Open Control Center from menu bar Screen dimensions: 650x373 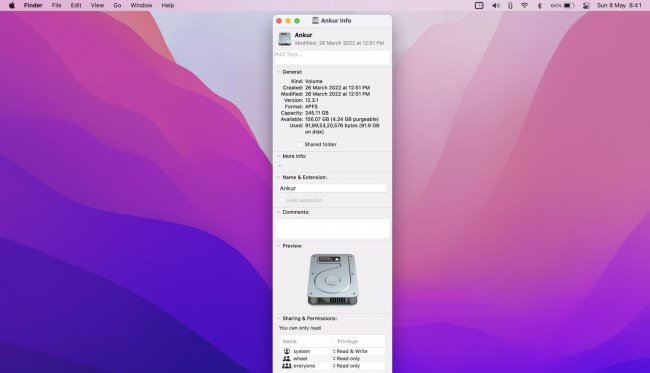(586, 5)
